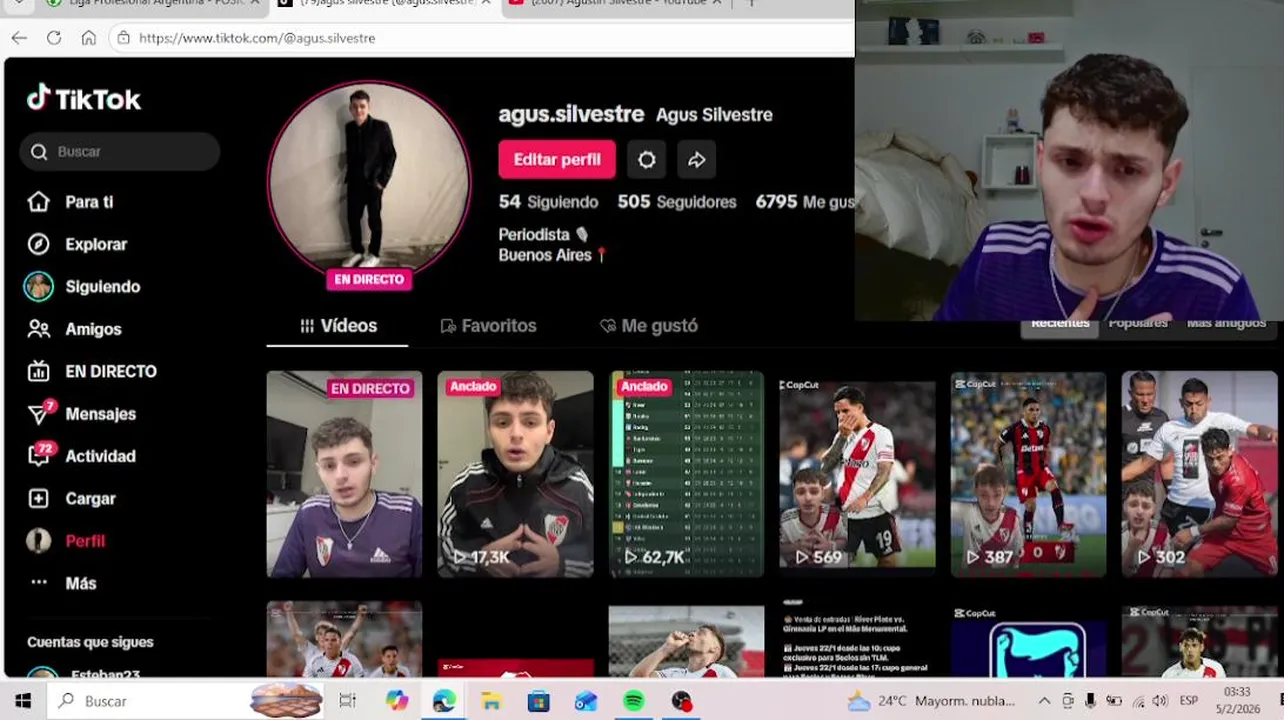The image size is (1284, 720).
Task: Close the Liga Profesional Argentina tab
Action: [254, 3]
